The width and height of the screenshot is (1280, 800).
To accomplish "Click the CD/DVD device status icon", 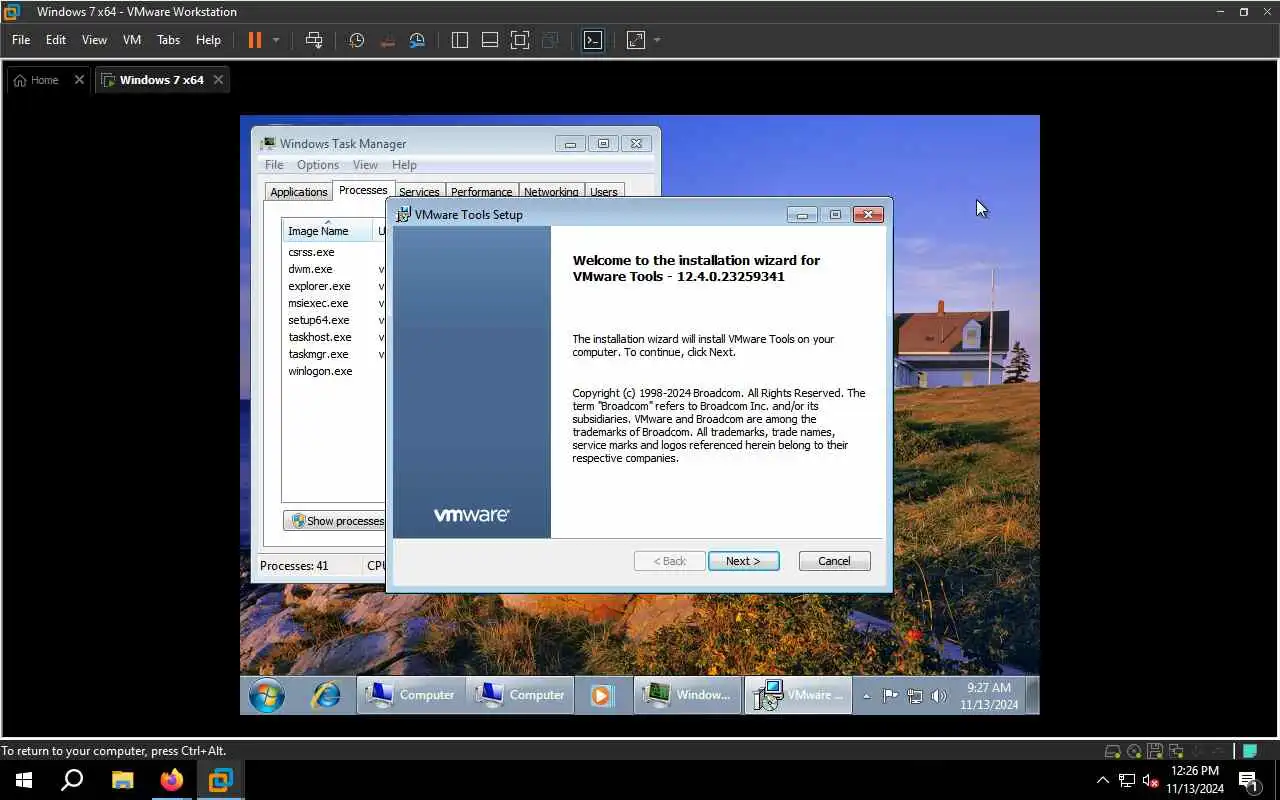I will (x=1133, y=751).
